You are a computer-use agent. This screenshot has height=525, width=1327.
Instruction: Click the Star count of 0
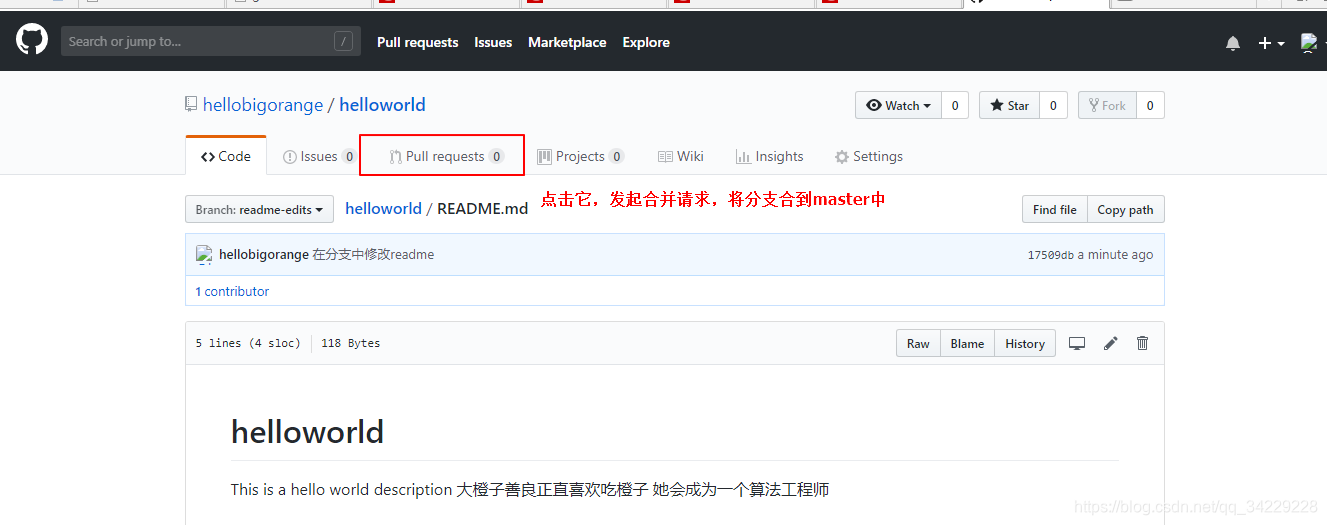[1053, 105]
